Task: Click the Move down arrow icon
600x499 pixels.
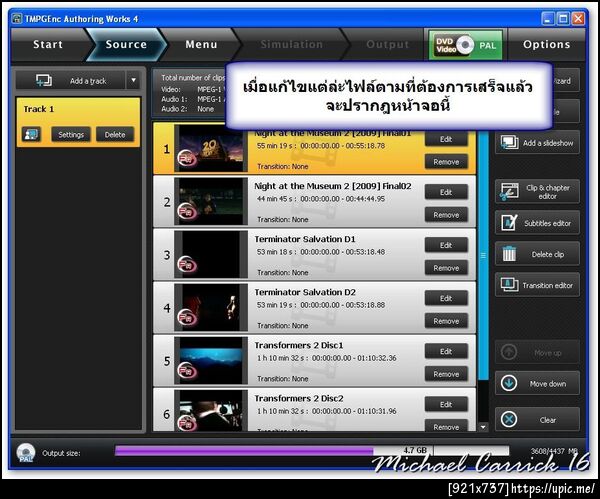Action: [x=509, y=383]
